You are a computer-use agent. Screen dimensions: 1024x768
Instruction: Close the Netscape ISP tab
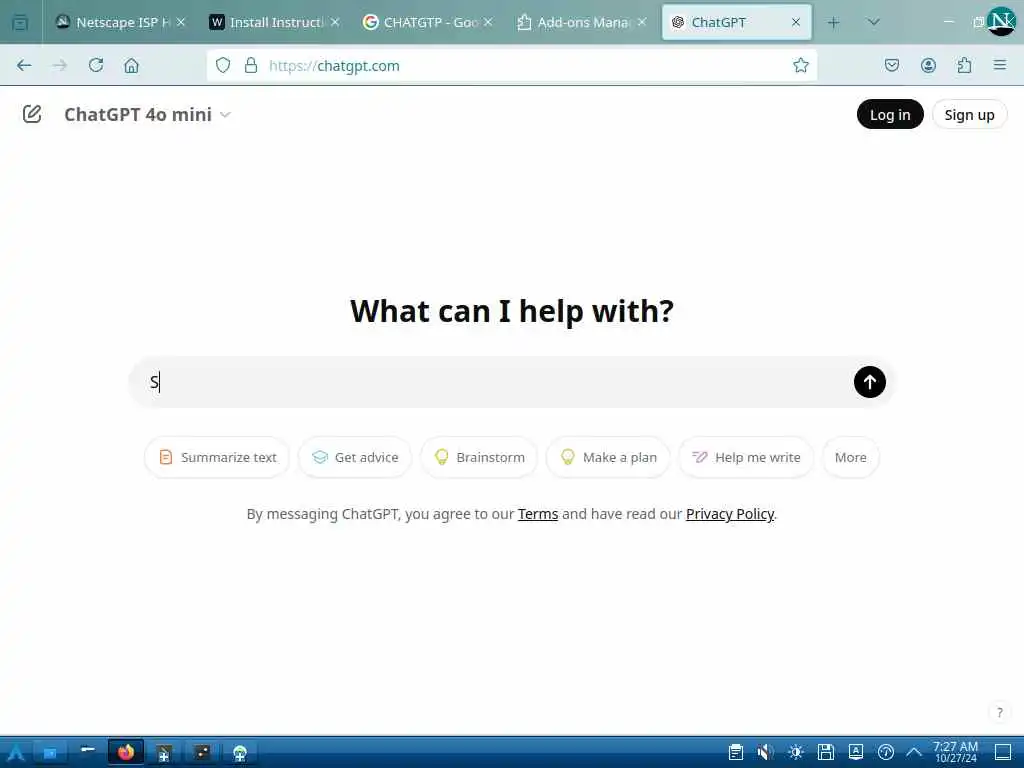click(x=181, y=22)
